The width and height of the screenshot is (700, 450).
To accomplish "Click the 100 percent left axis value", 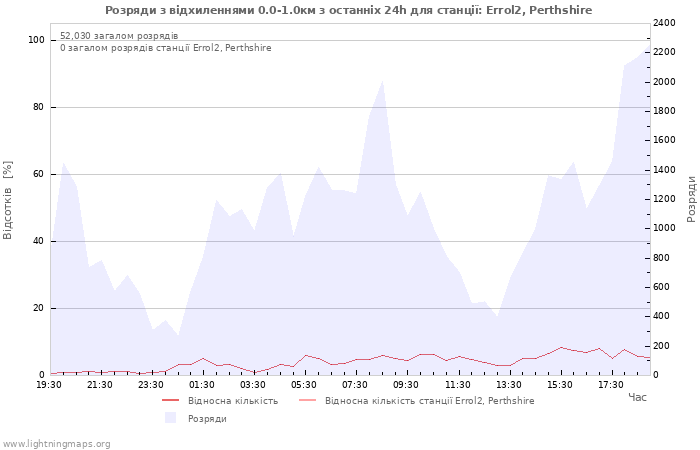I will 37,40.
